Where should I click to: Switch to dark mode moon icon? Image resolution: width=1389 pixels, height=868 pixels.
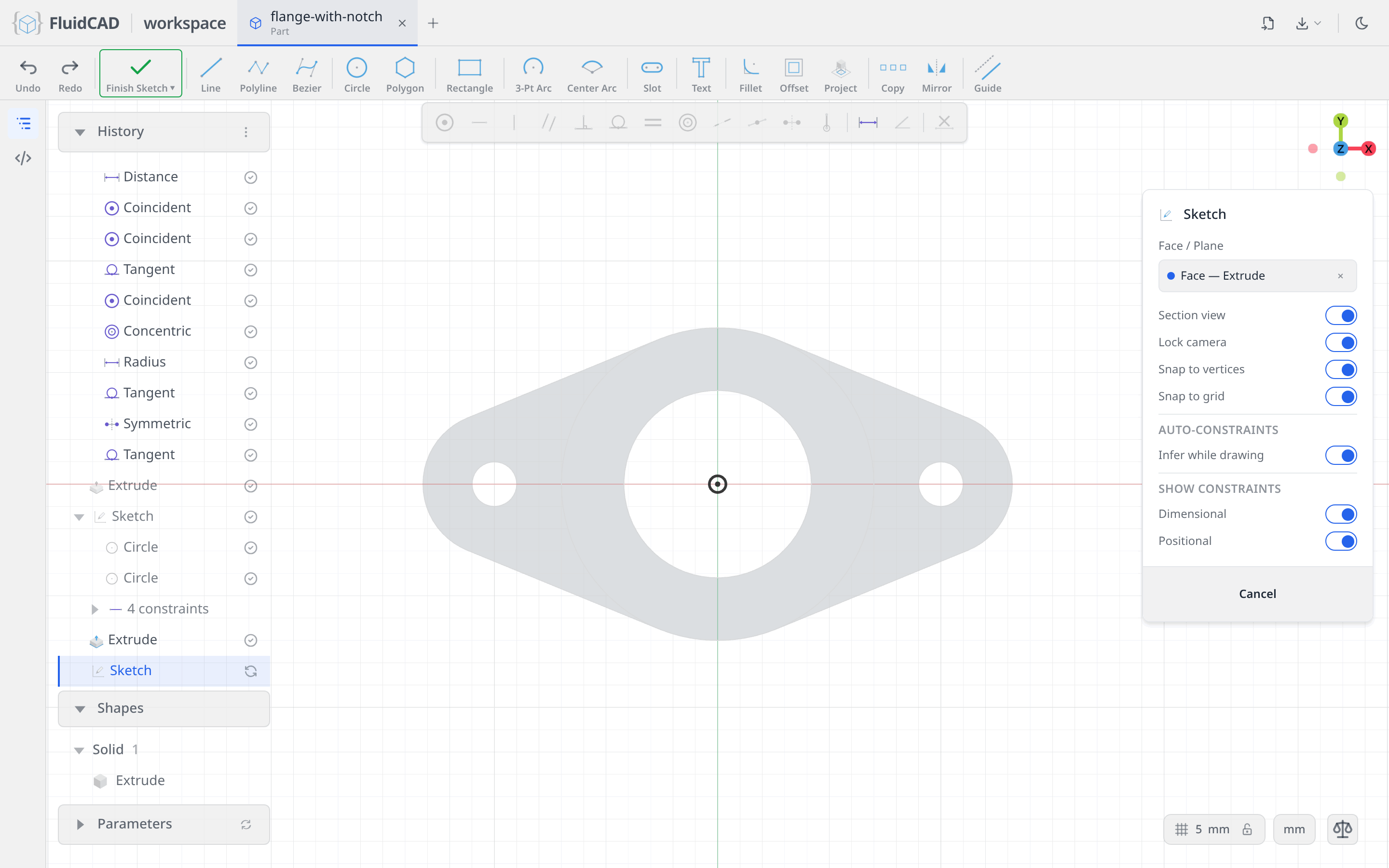pos(1362,23)
